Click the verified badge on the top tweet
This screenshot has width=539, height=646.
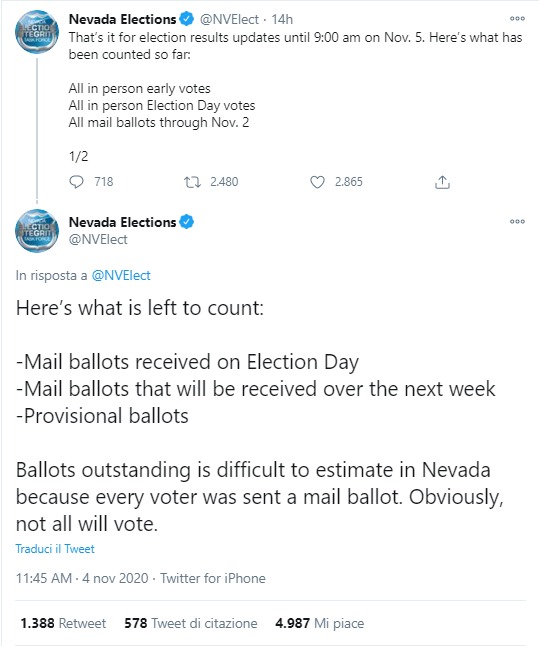[x=187, y=19]
